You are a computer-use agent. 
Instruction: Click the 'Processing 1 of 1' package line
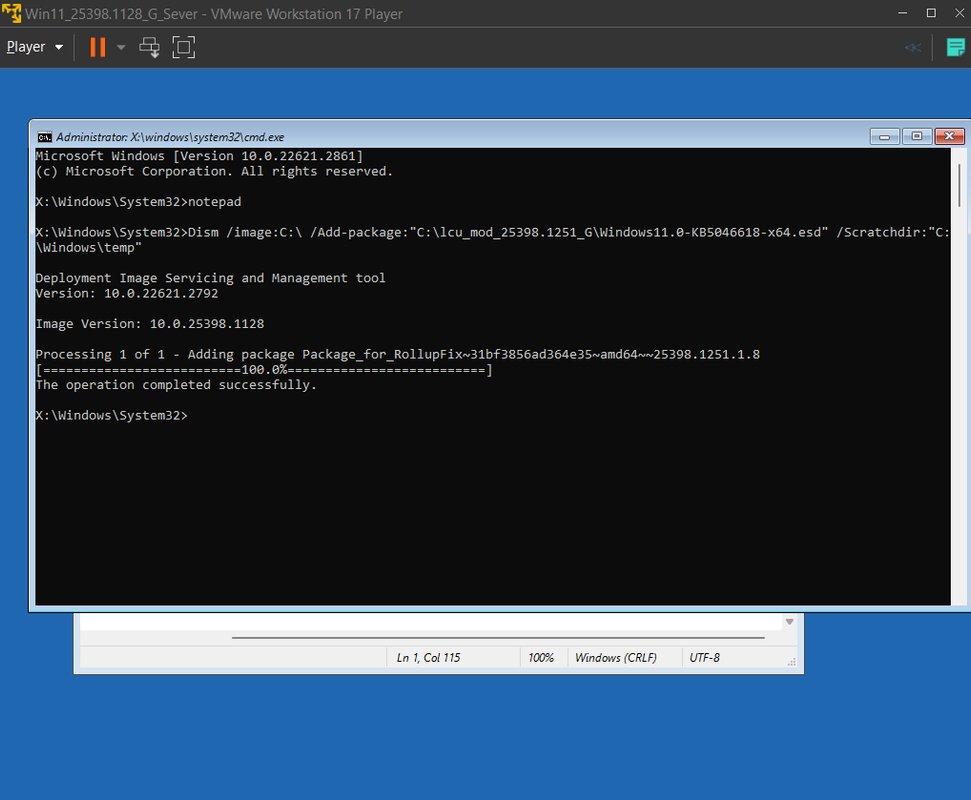point(398,355)
